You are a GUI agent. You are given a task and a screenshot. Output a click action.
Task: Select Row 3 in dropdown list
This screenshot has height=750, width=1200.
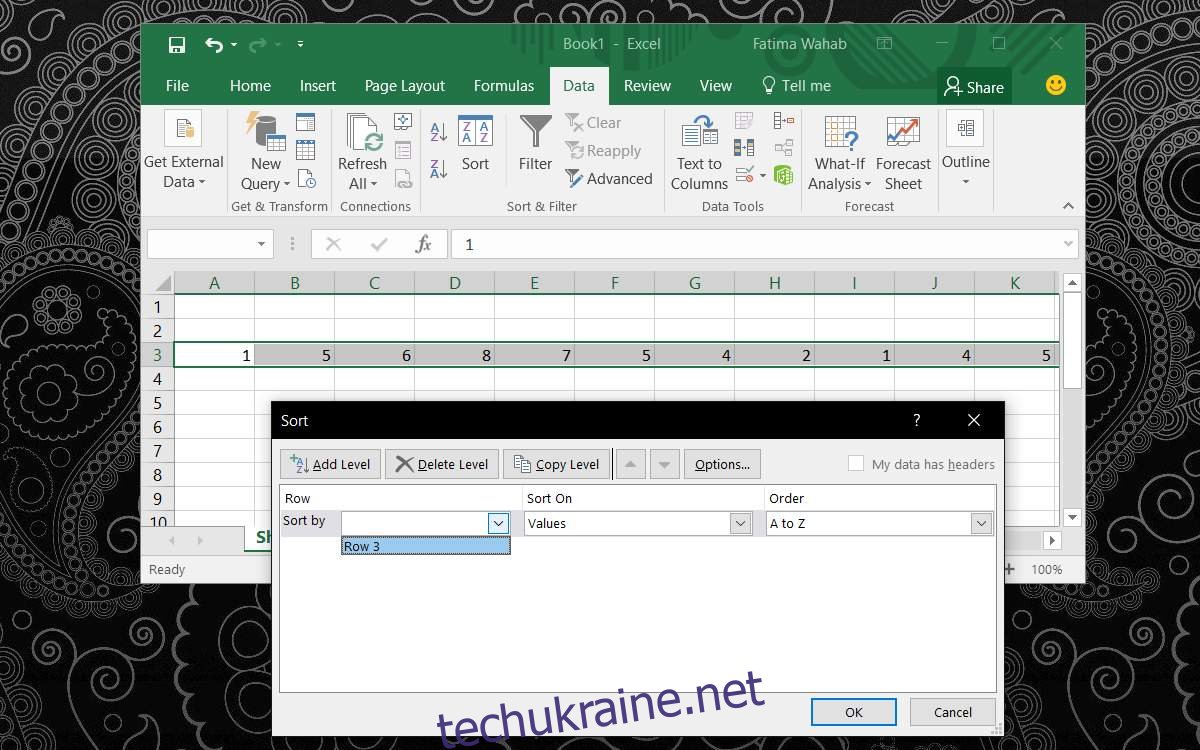point(426,546)
